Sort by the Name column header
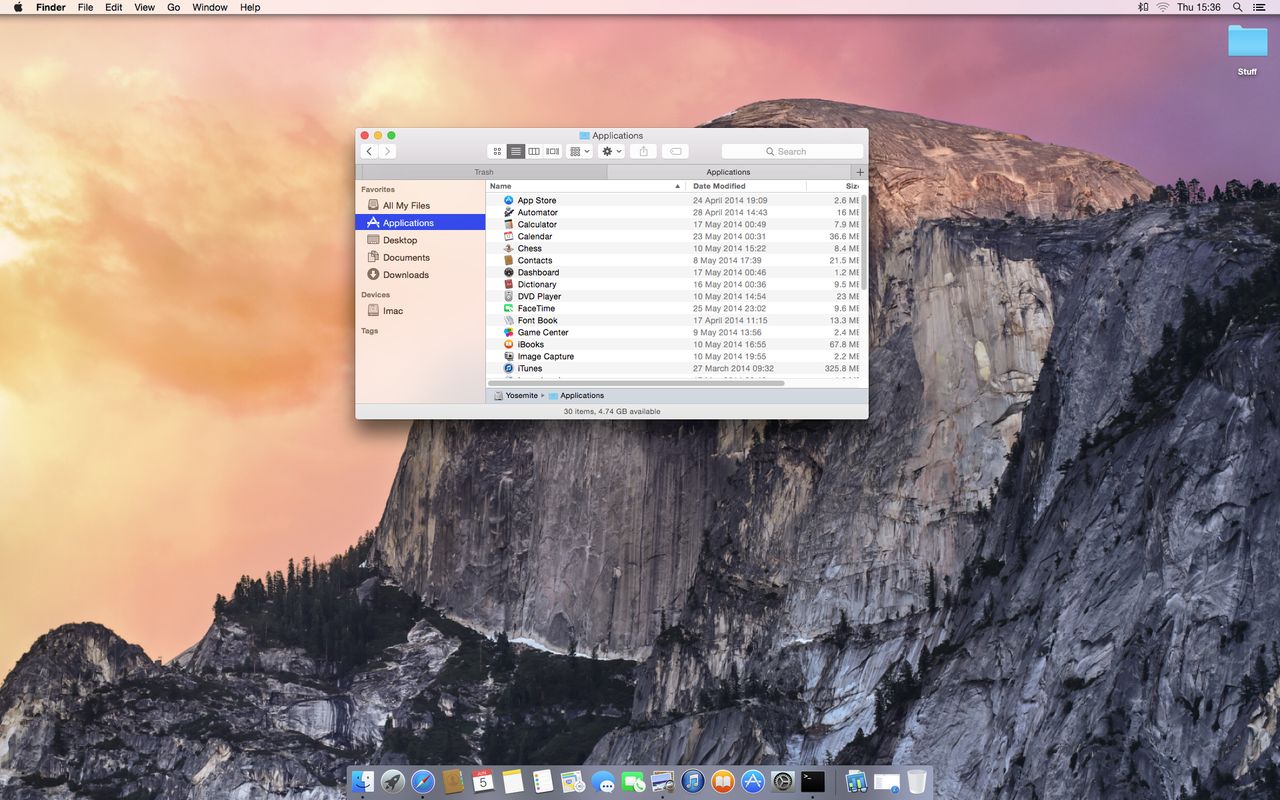 [x=586, y=186]
